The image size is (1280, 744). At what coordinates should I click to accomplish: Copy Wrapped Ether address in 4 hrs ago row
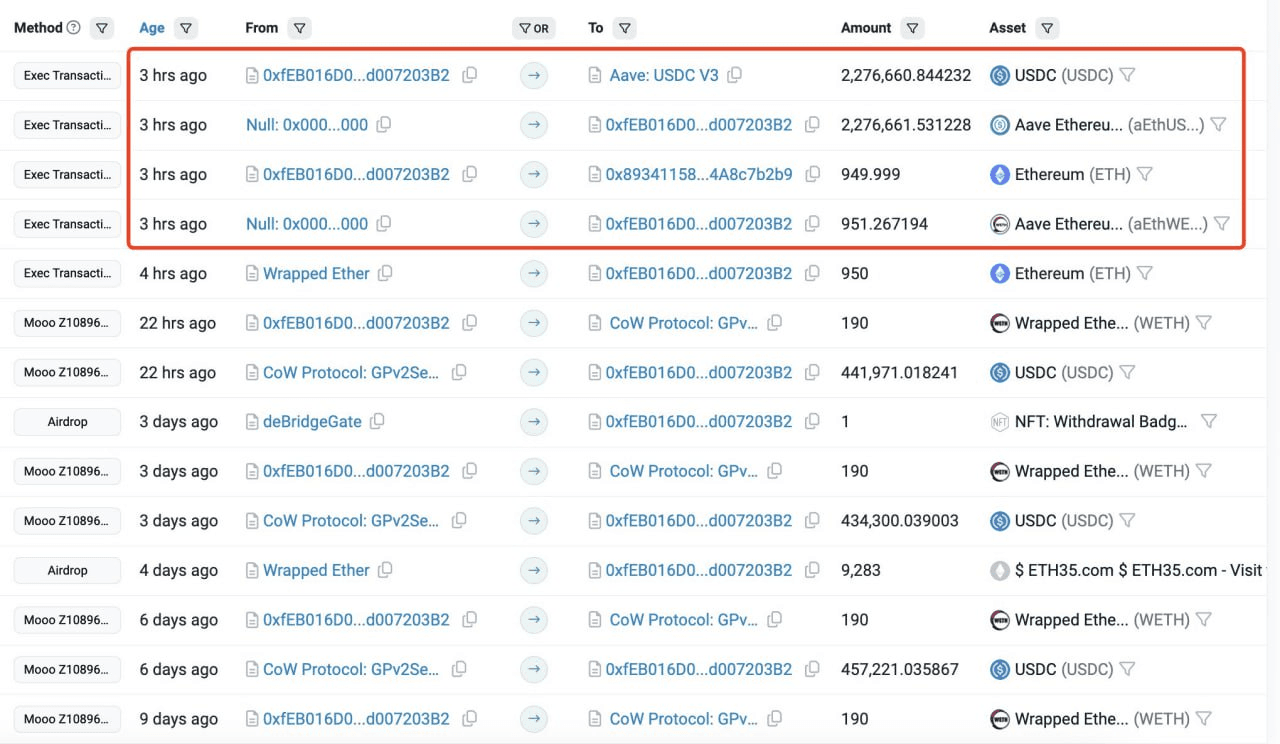(x=385, y=273)
